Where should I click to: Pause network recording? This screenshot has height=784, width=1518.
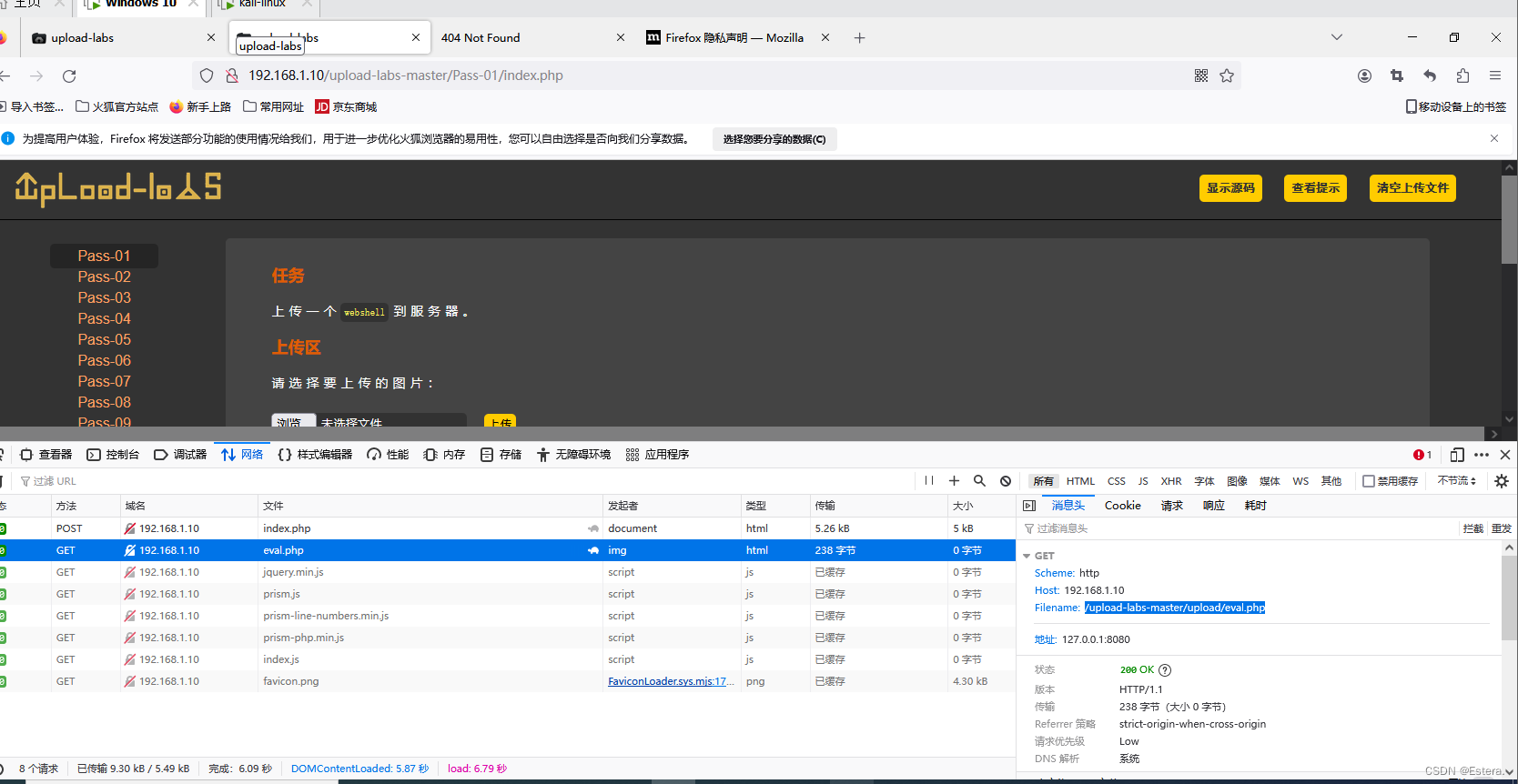pos(929,481)
